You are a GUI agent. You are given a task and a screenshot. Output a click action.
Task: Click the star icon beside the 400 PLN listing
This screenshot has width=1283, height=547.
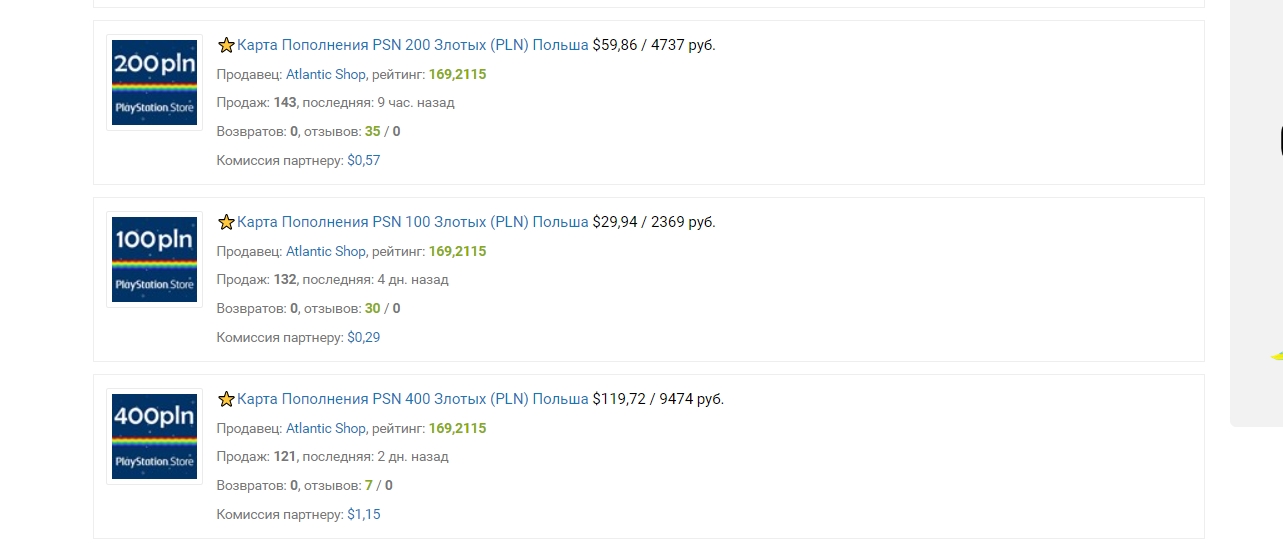(226, 399)
